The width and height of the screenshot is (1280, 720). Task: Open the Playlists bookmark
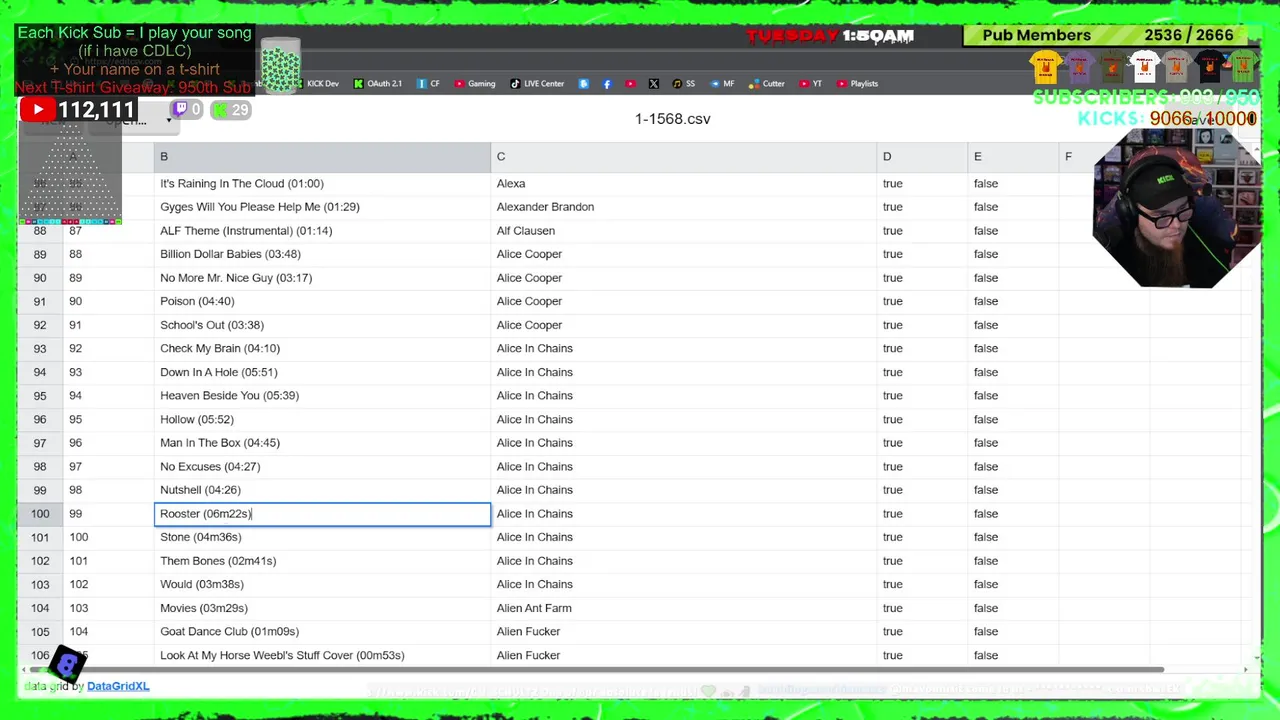[x=858, y=84]
